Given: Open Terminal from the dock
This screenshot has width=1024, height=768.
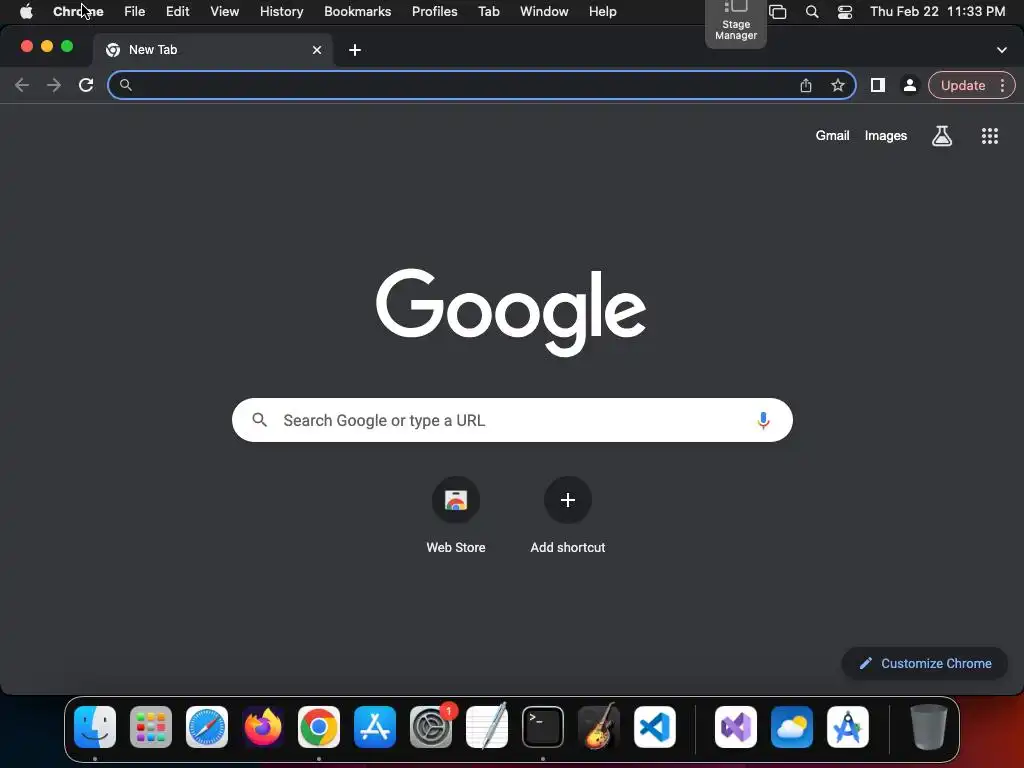Looking at the screenshot, I should (543, 726).
